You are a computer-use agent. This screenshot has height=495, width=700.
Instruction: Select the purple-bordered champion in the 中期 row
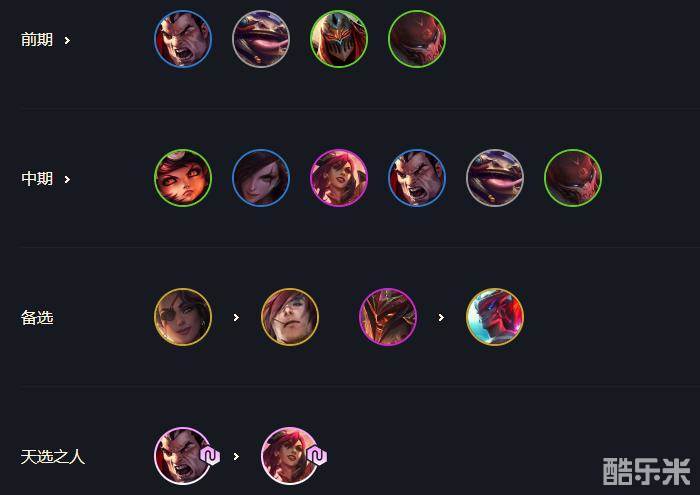[339, 178]
